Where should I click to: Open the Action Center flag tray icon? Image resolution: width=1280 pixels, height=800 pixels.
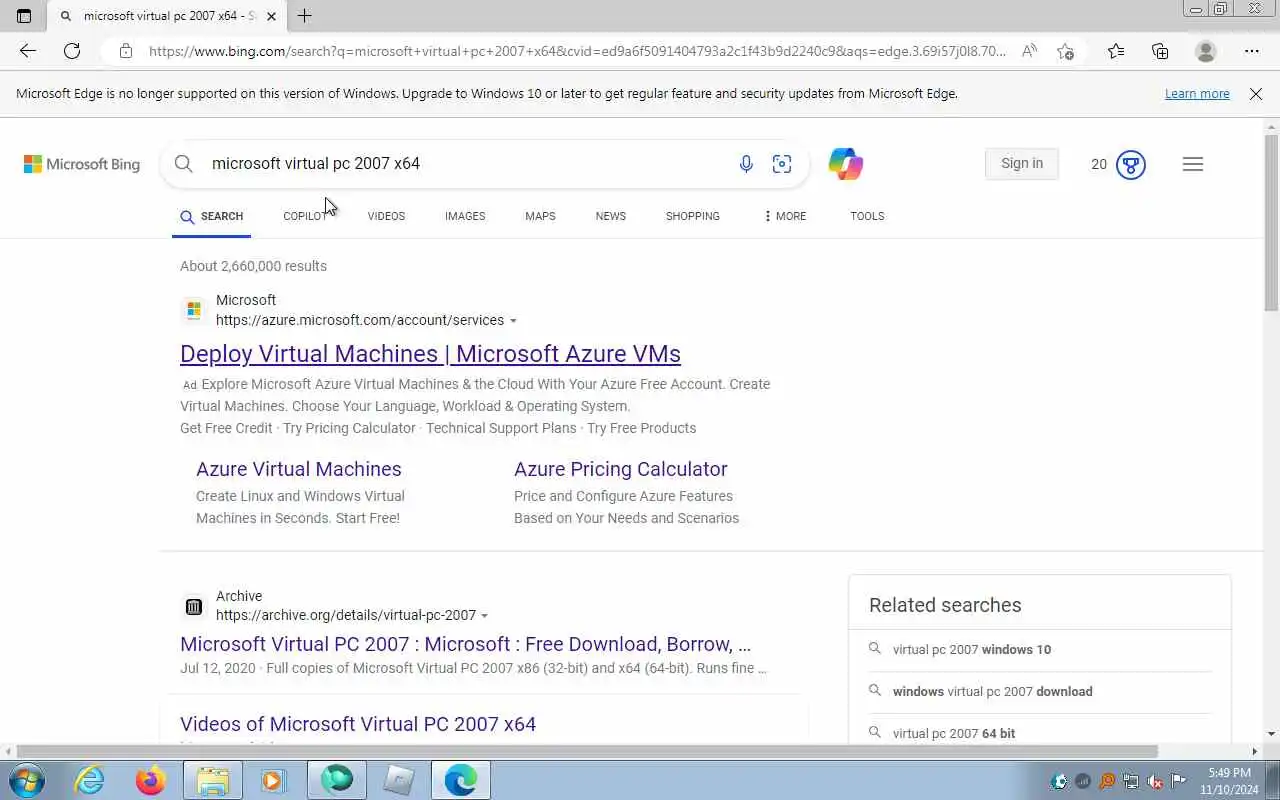(1179, 782)
